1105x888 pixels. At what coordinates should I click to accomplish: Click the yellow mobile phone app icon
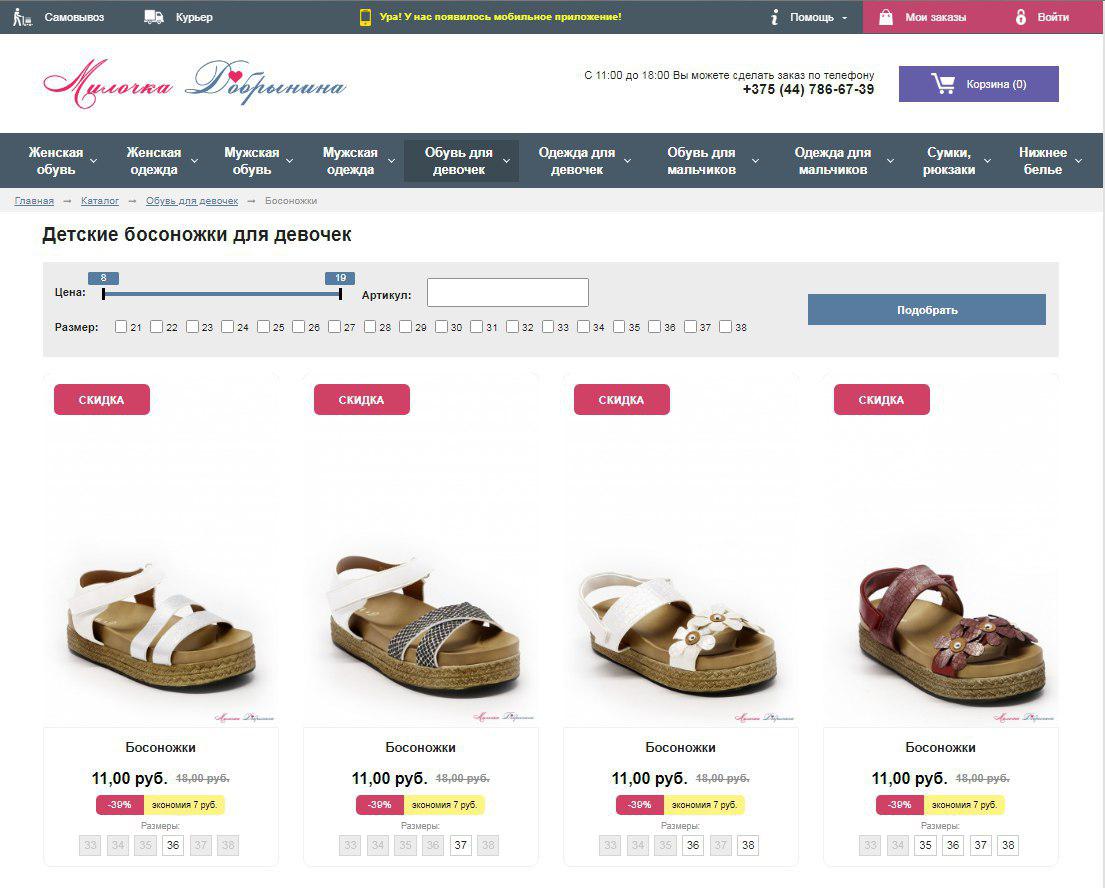click(365, 17)
